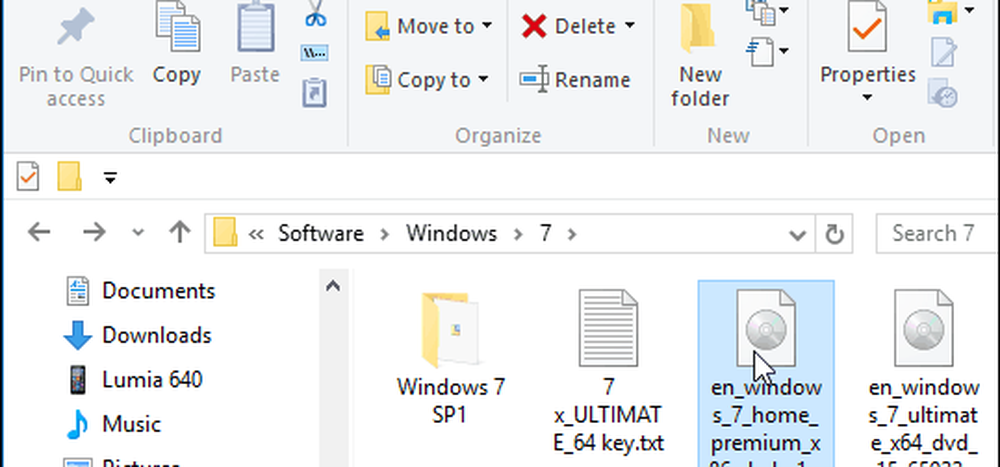Go up one folder level
The width and height of the screenshot is (1000, 467).
[179, 234]
